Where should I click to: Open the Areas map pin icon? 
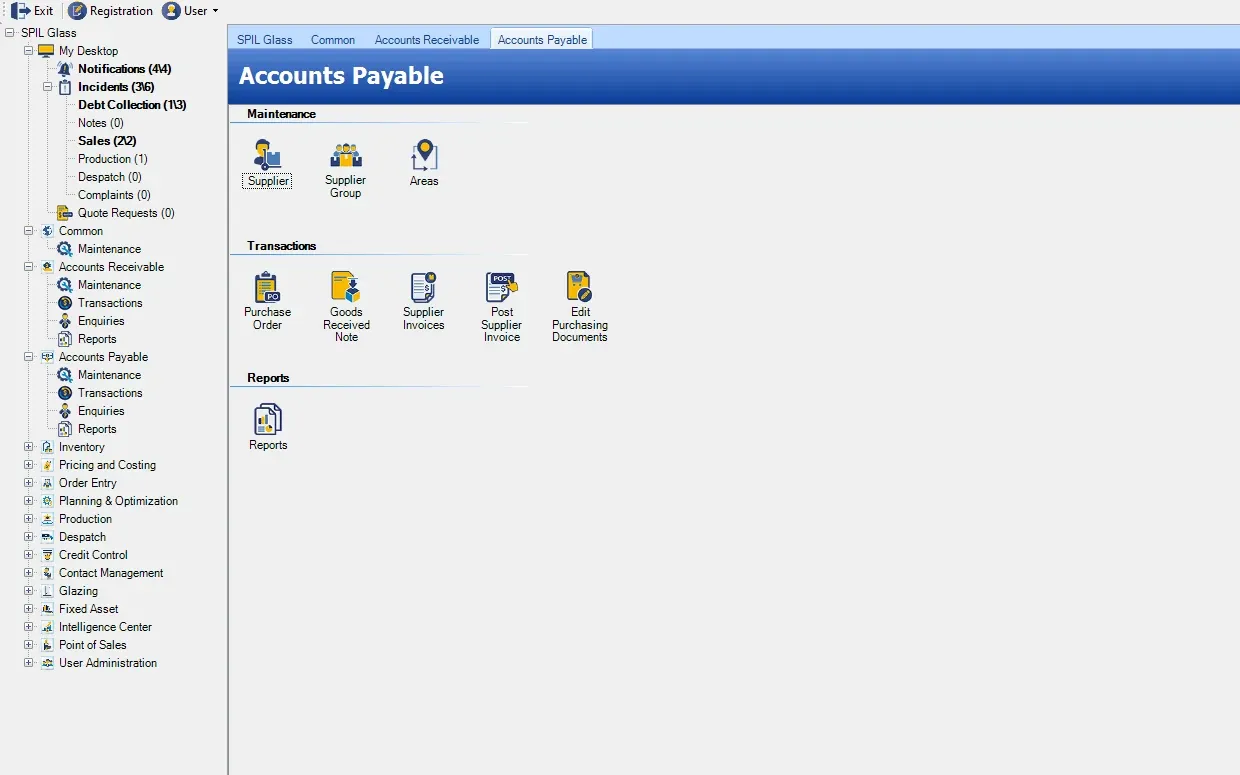click(424, 156)
